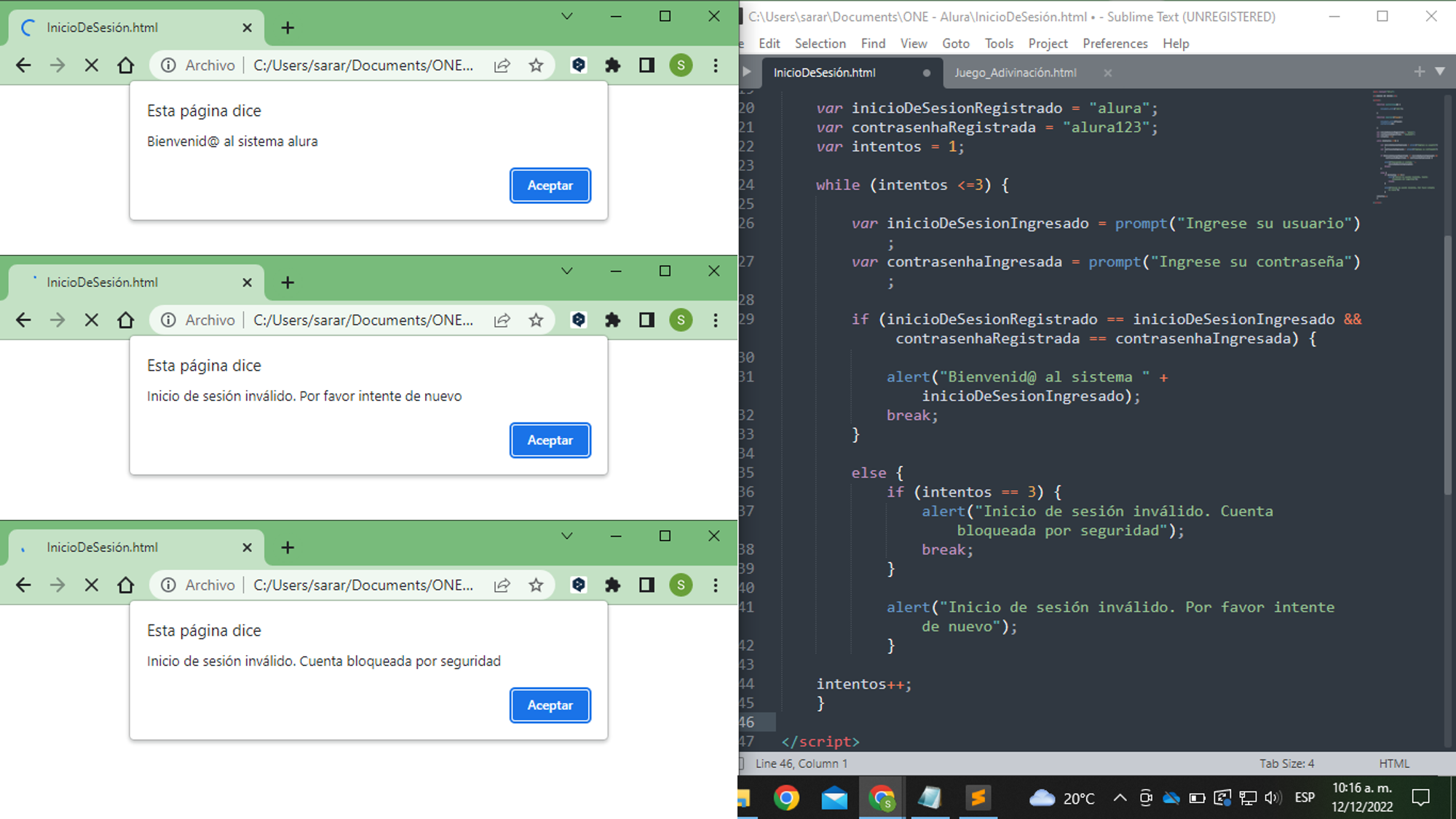Screen dimensions: 1456x819
Task: Open the side panel in bottom Chrome window
Action: pos(646,585)
